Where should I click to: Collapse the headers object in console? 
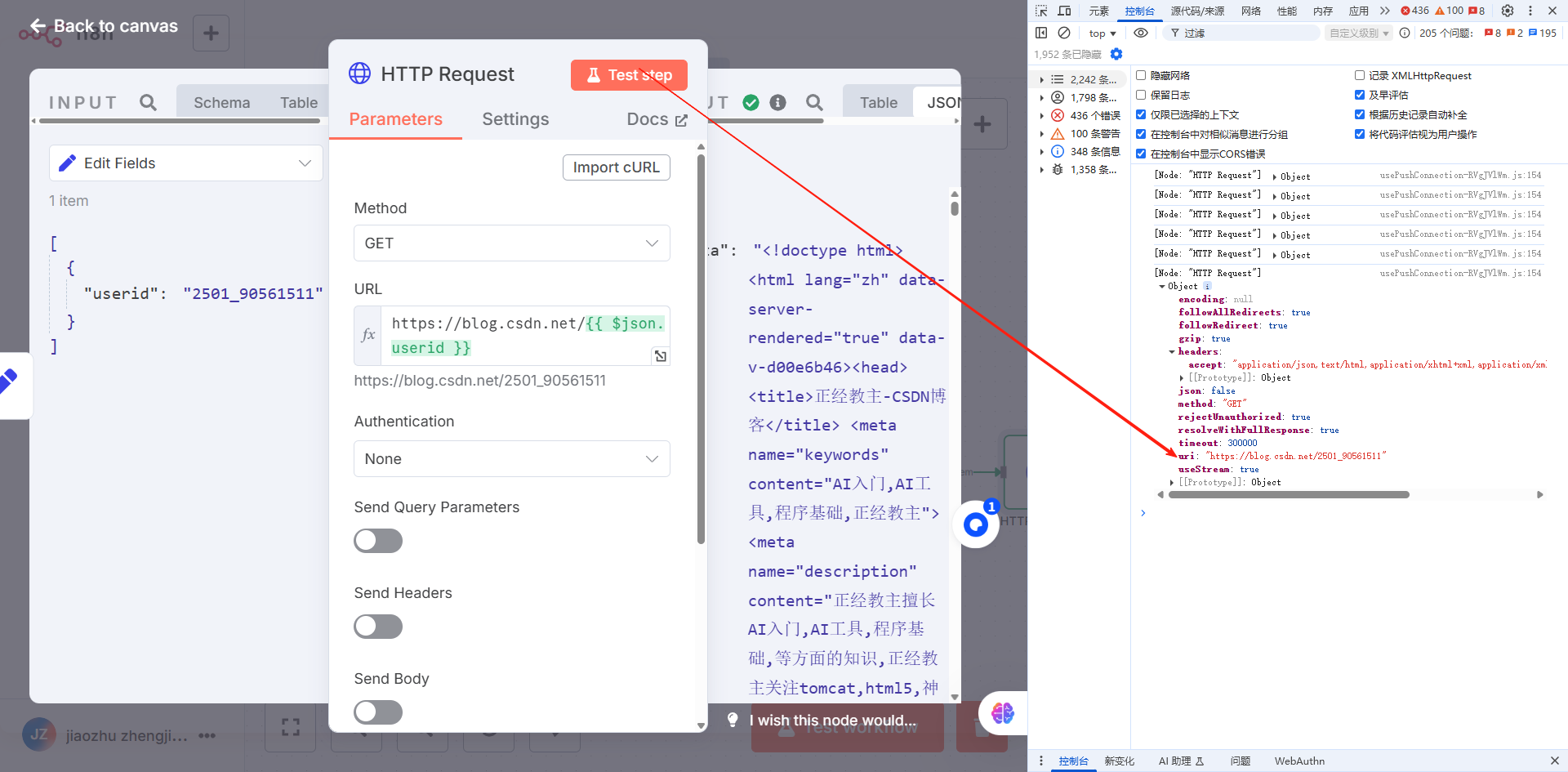[x=1172, y=352]
